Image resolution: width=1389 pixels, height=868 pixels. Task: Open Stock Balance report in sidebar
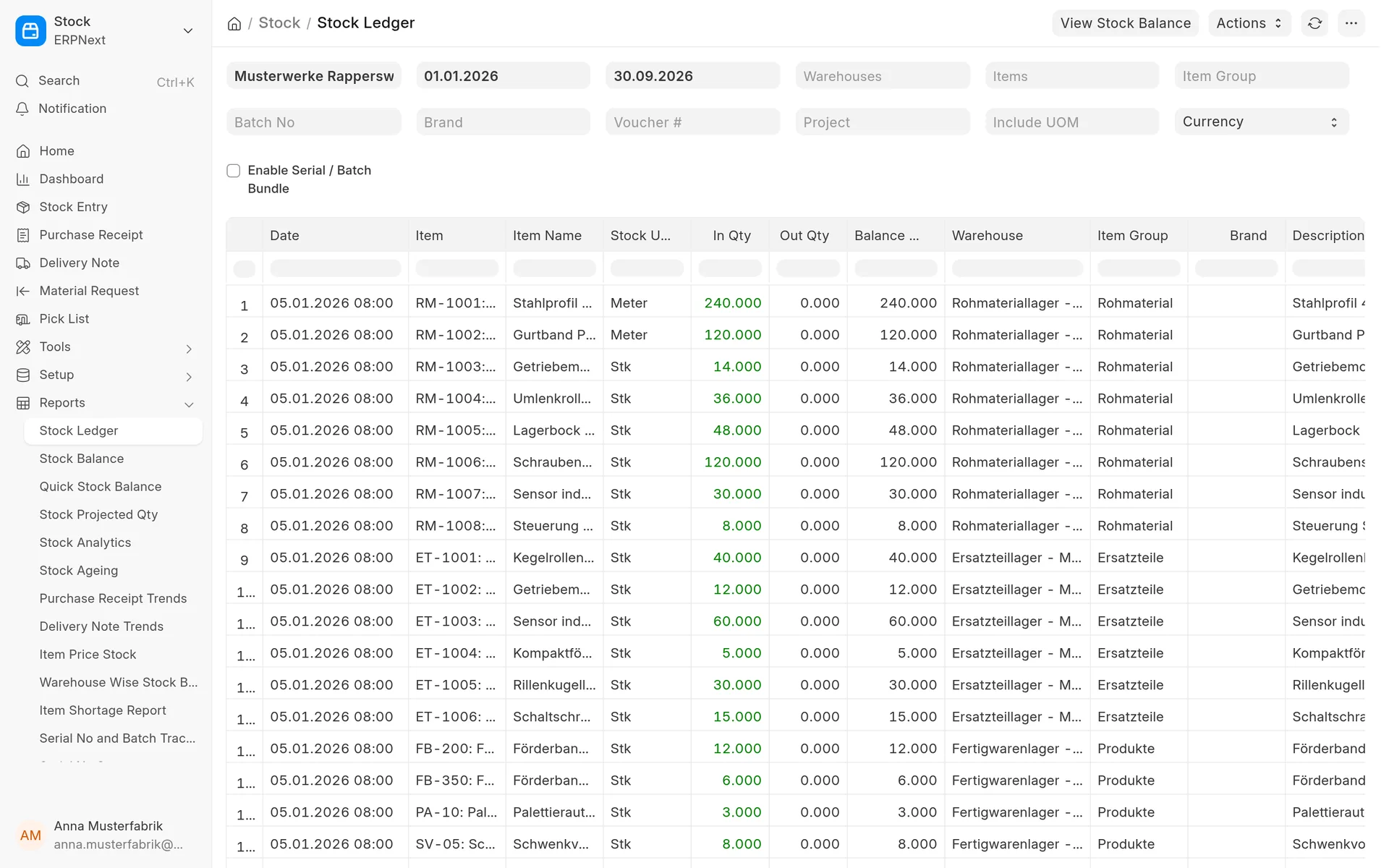82,459
